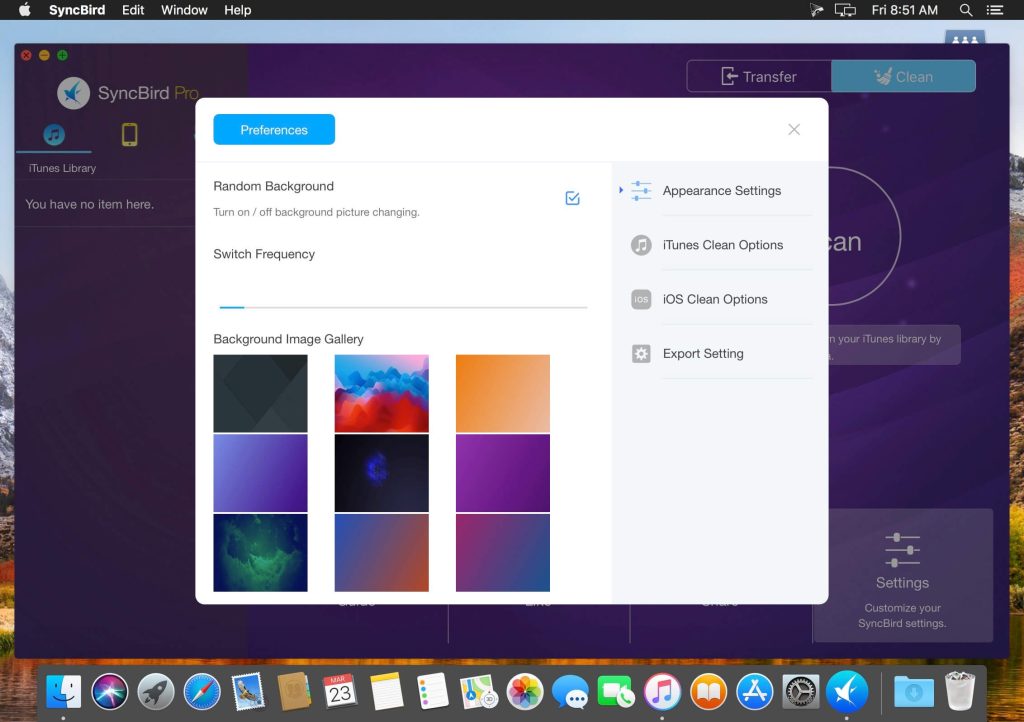Click the iTunes Clean Options music icon
This screenshot has width=1024, height=722.
[x=641, y=245]
